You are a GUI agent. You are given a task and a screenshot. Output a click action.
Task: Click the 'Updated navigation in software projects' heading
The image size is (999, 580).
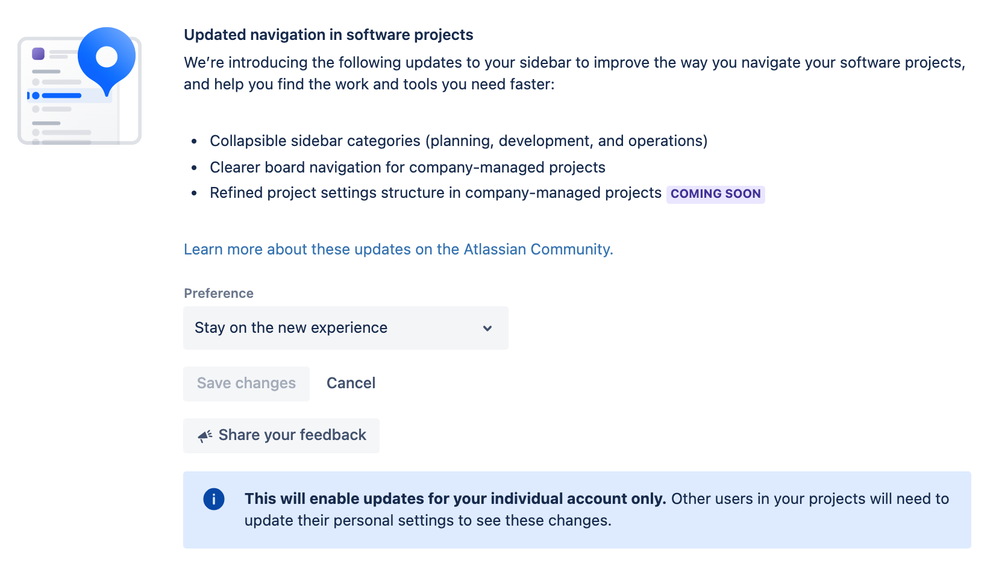328,35
